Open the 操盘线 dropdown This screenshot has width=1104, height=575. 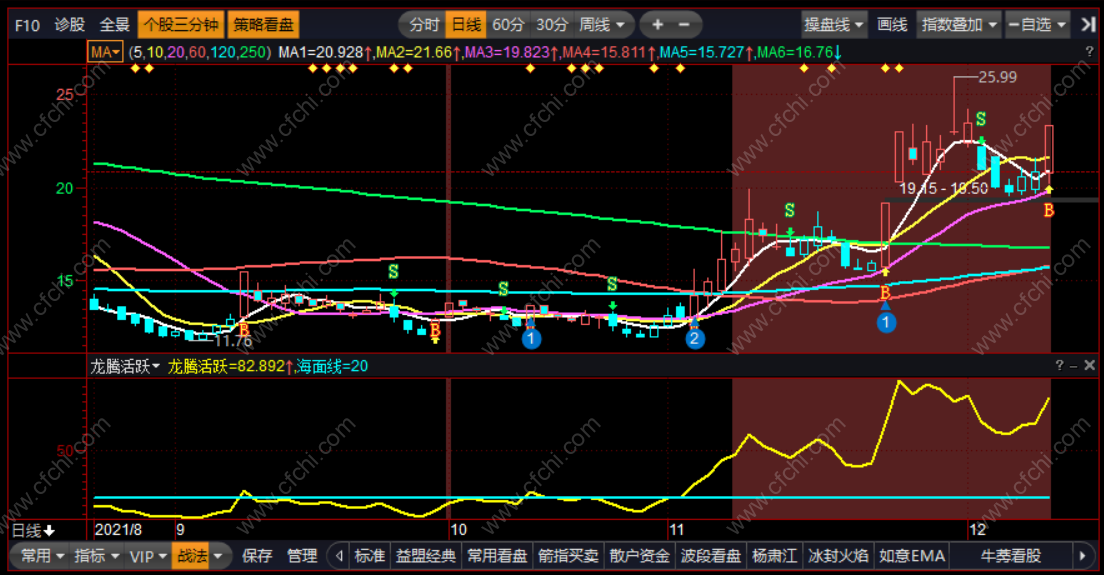click(x=834, y=25)
